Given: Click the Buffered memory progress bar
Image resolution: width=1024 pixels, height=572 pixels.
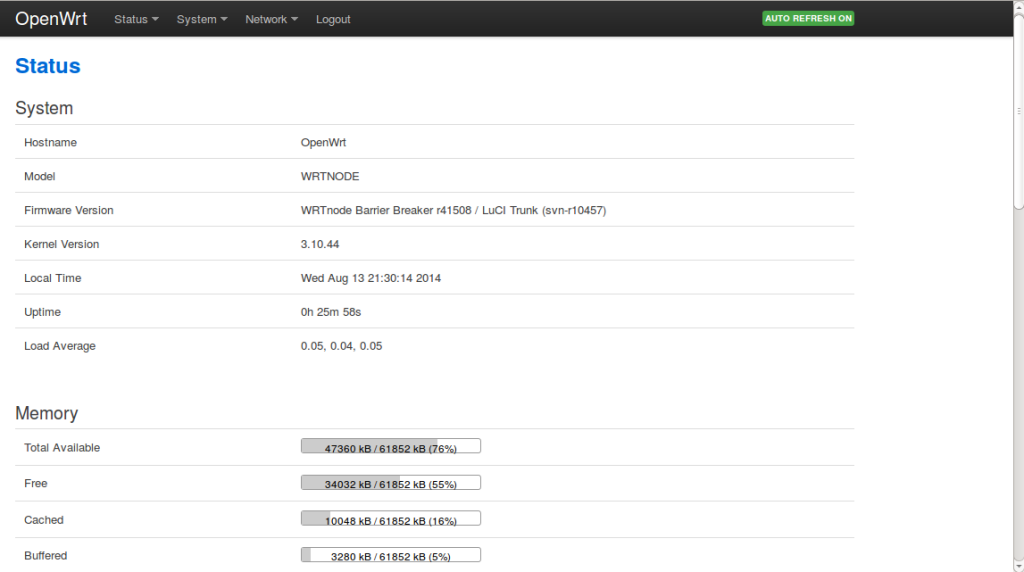Looking at the screenshot, I should pyautogui.click(x=391, y=555).
